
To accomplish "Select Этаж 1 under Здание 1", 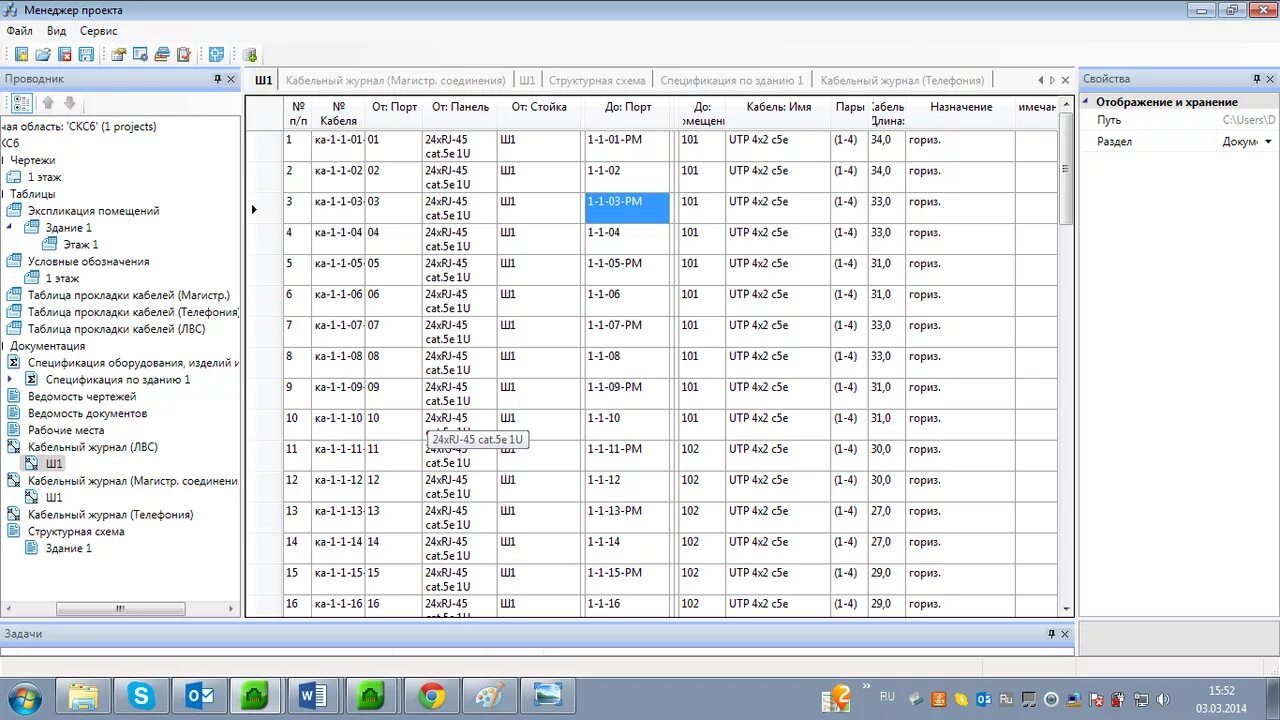I will click(x=81, y=244).
